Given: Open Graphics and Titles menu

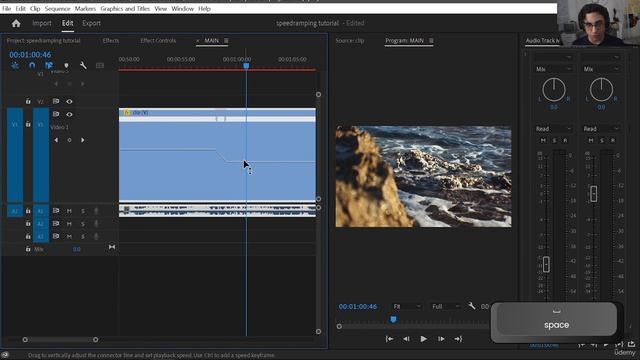Looking at the screenshot, I should [x=125, y=9].
